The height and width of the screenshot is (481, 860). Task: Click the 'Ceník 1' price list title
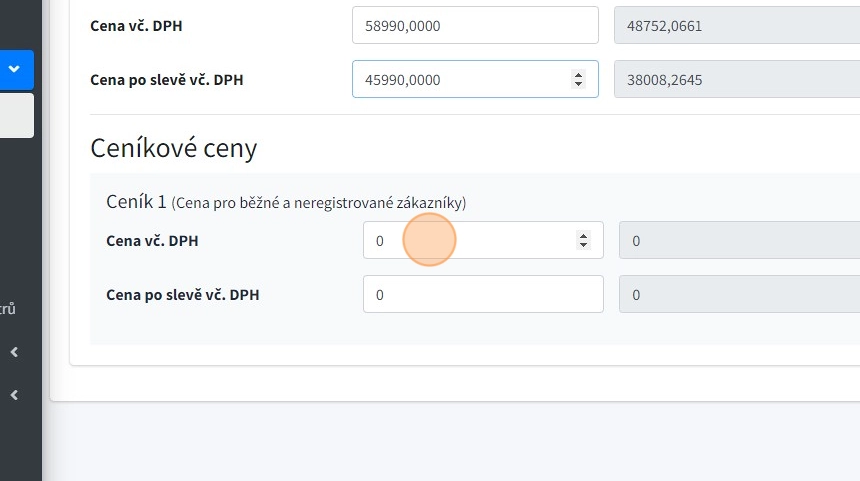tap(136, 202)
